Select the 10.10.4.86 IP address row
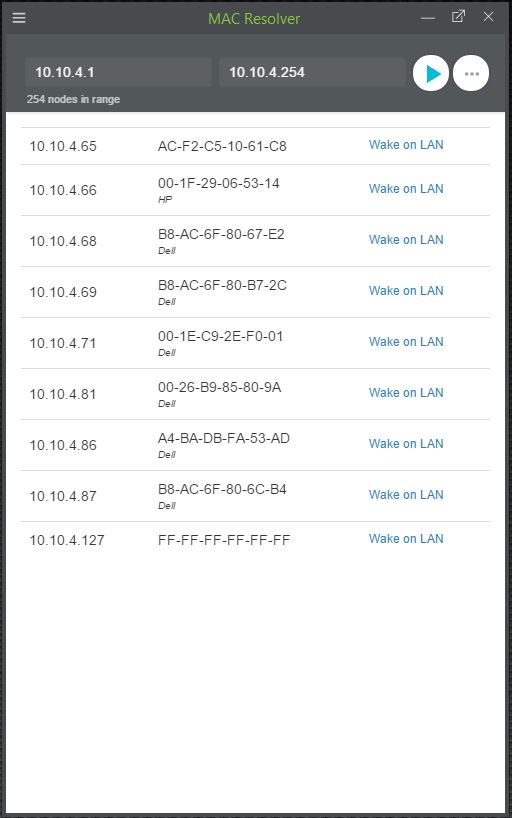 pyautogui.click(x=255, y=445)
